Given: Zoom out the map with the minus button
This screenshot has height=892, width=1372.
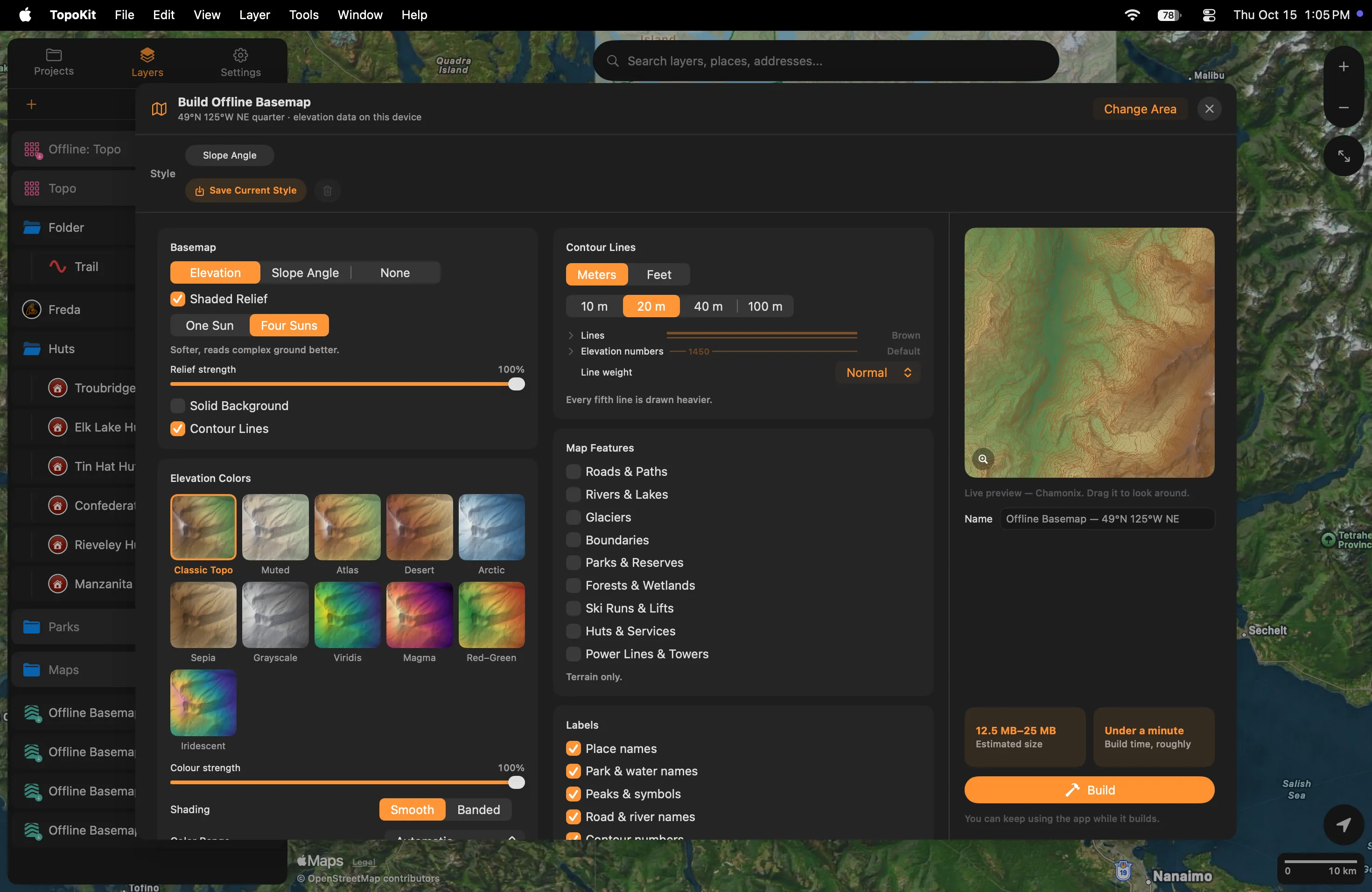Looking at the screenshot, I should click(1343, 108).
